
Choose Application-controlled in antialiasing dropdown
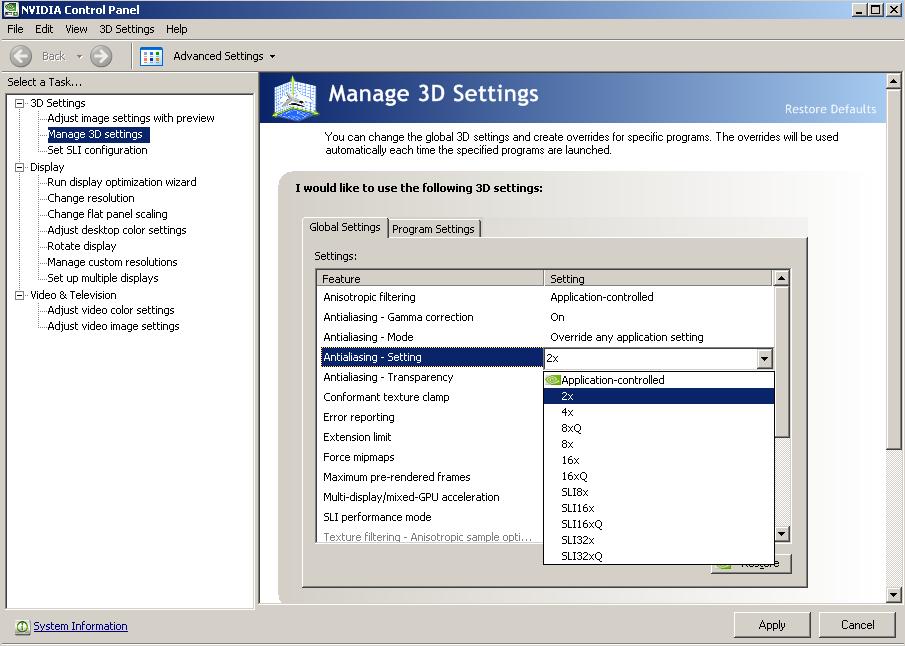(659, 380)
